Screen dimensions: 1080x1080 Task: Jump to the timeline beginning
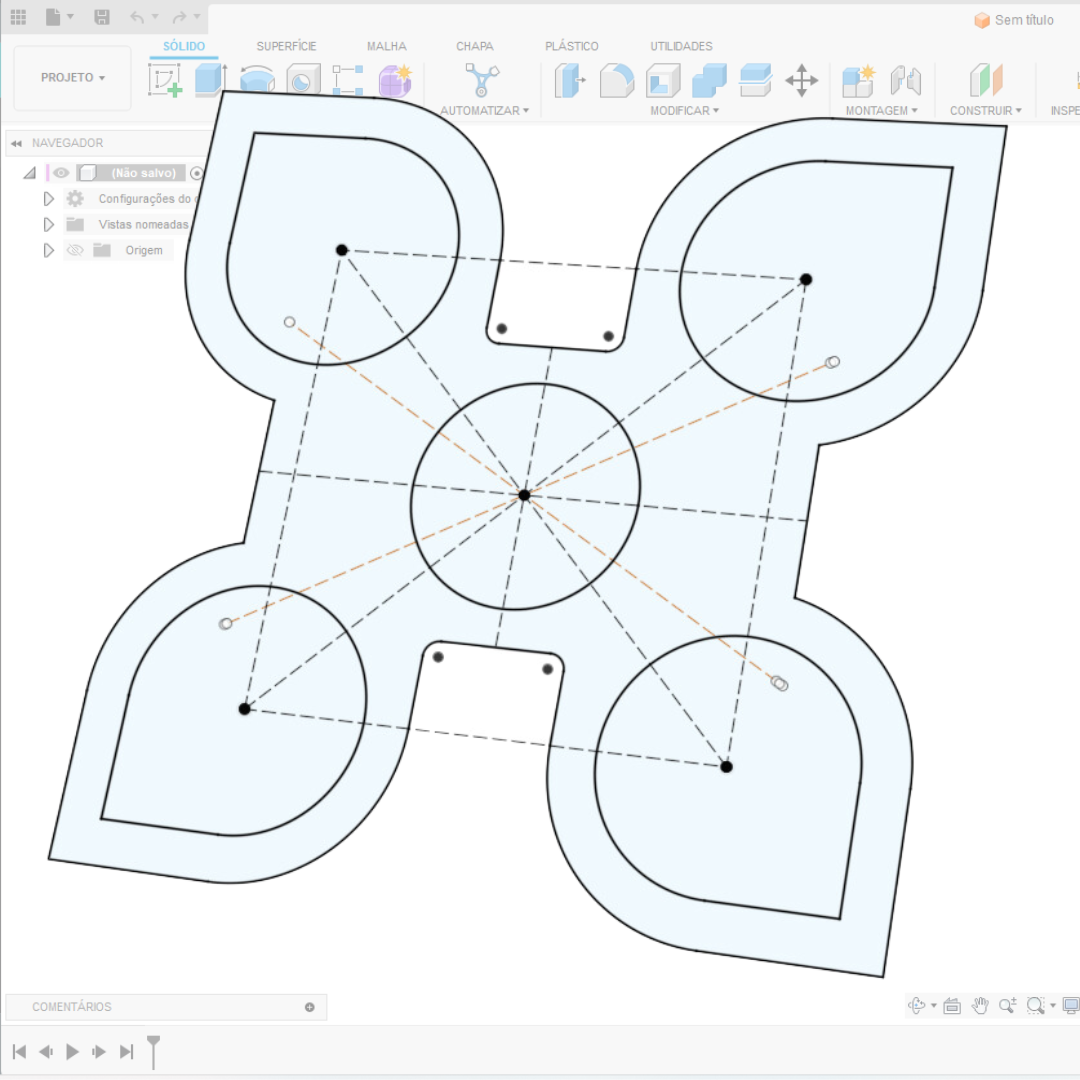coord(19,1052)
